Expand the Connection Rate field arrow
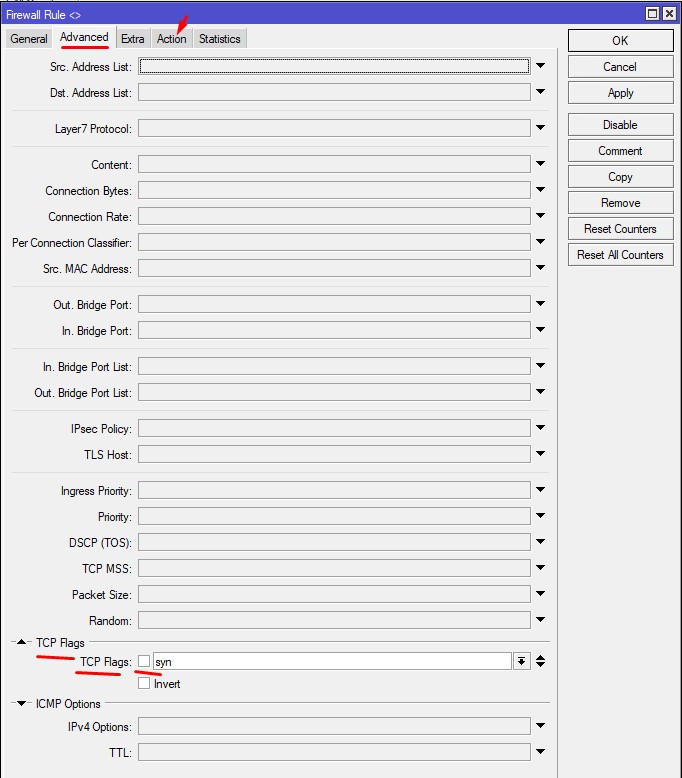Screen dimensions: 682x778 pos(540,217)
